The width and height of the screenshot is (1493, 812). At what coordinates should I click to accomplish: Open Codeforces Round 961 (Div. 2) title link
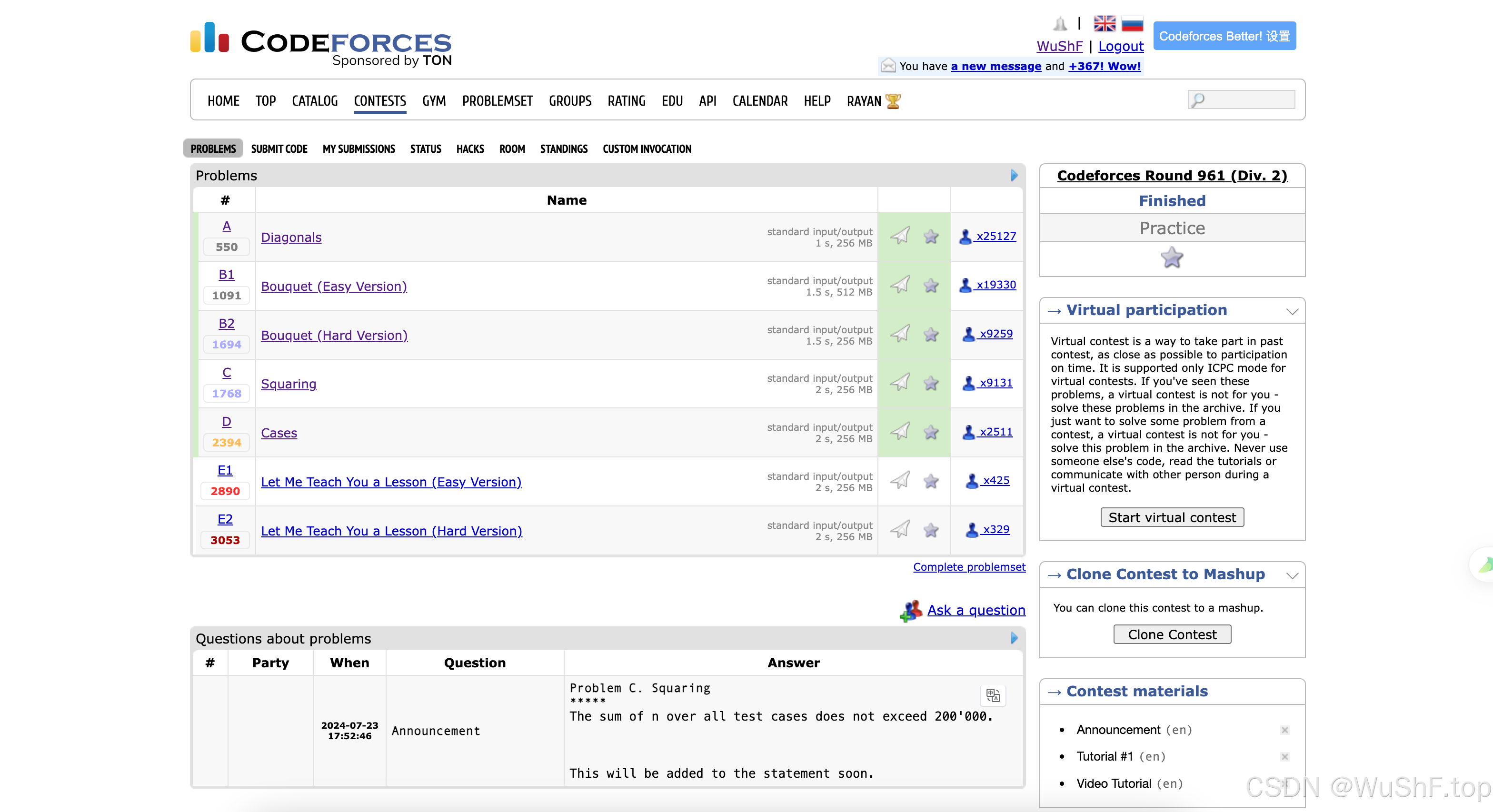pyautogui.click(x=1172, y=176)
